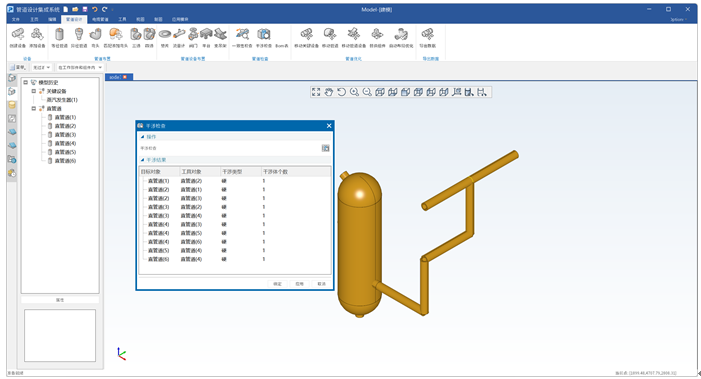Click the 应用 button in the dialog
The width and height of the screenshot is (701, 379).
point(300,284)
